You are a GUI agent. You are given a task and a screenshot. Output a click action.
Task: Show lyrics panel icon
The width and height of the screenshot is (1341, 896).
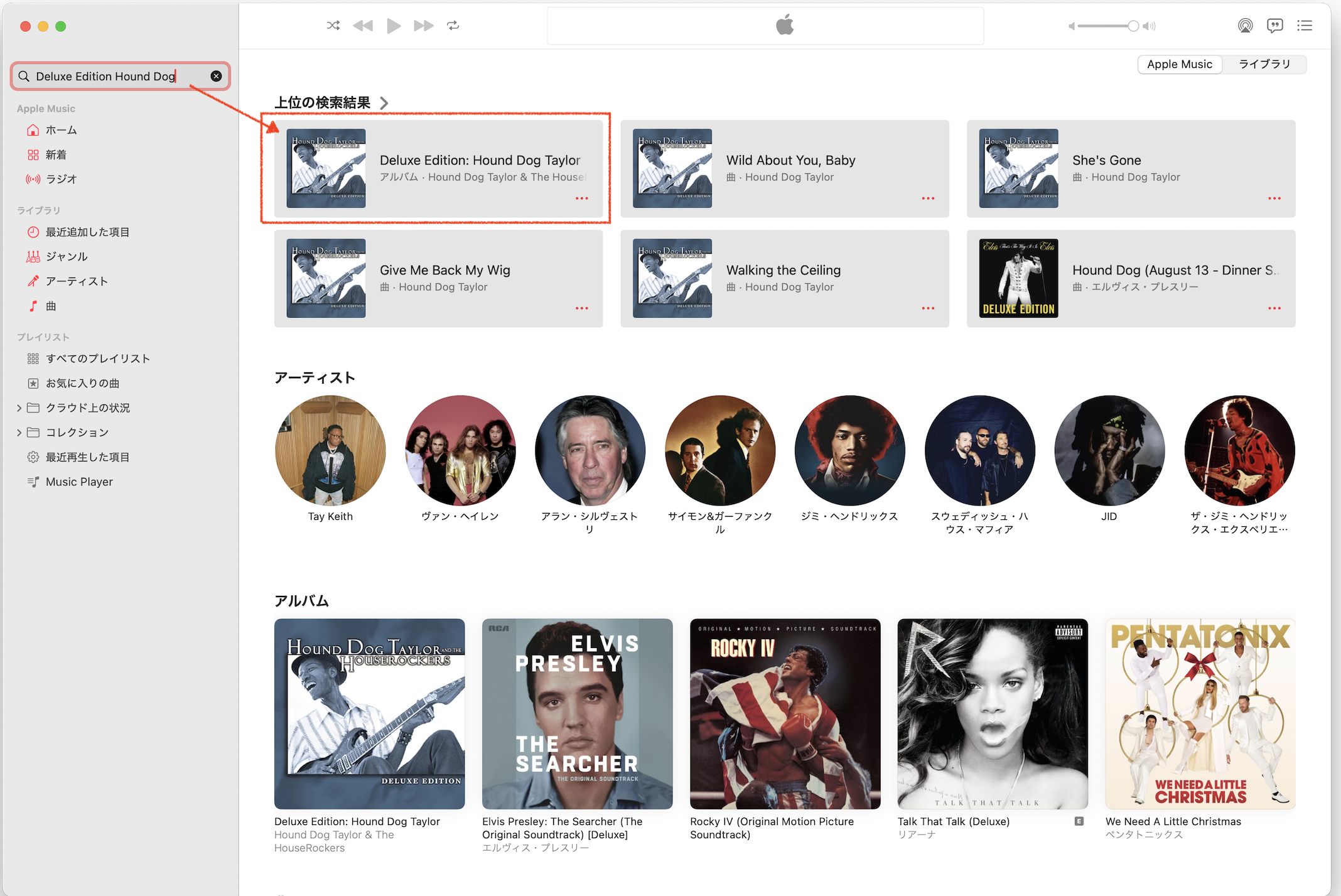1274,26
